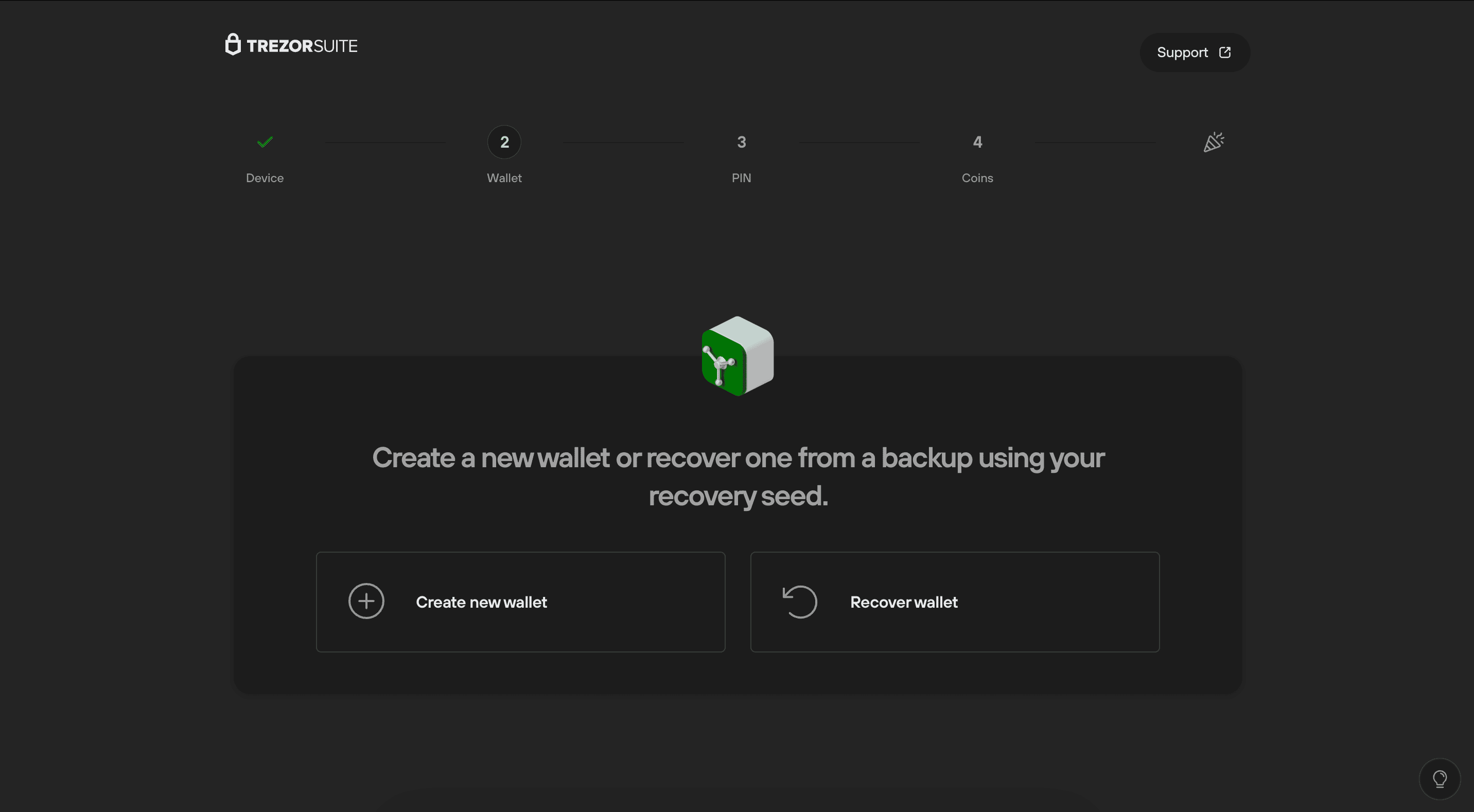Select step 2 circle in progress bar
Viewport: 1474px width, 812px height.
point(504,142)
